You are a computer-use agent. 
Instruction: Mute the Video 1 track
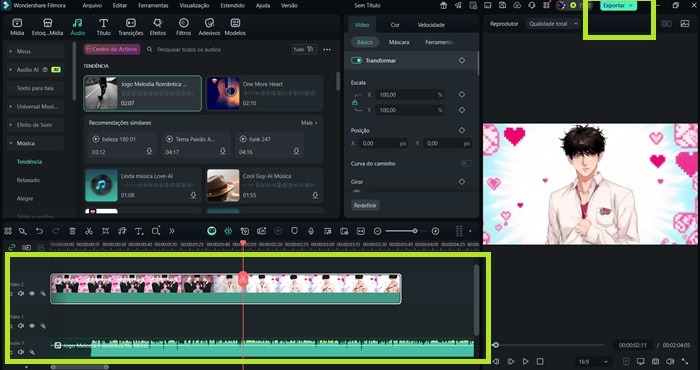pyautogui.click(x=21, y=326)
